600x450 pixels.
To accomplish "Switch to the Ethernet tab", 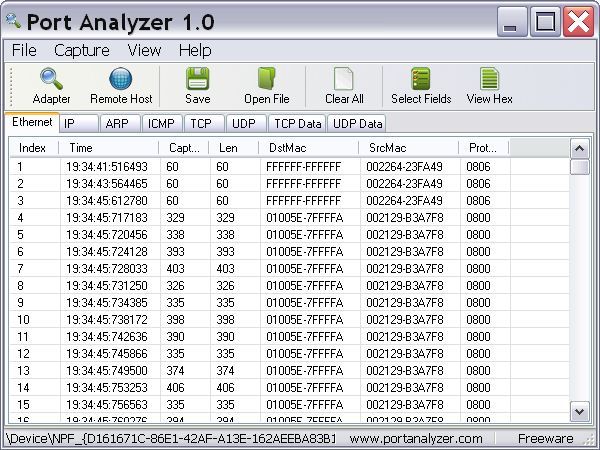I will (32, 122).
